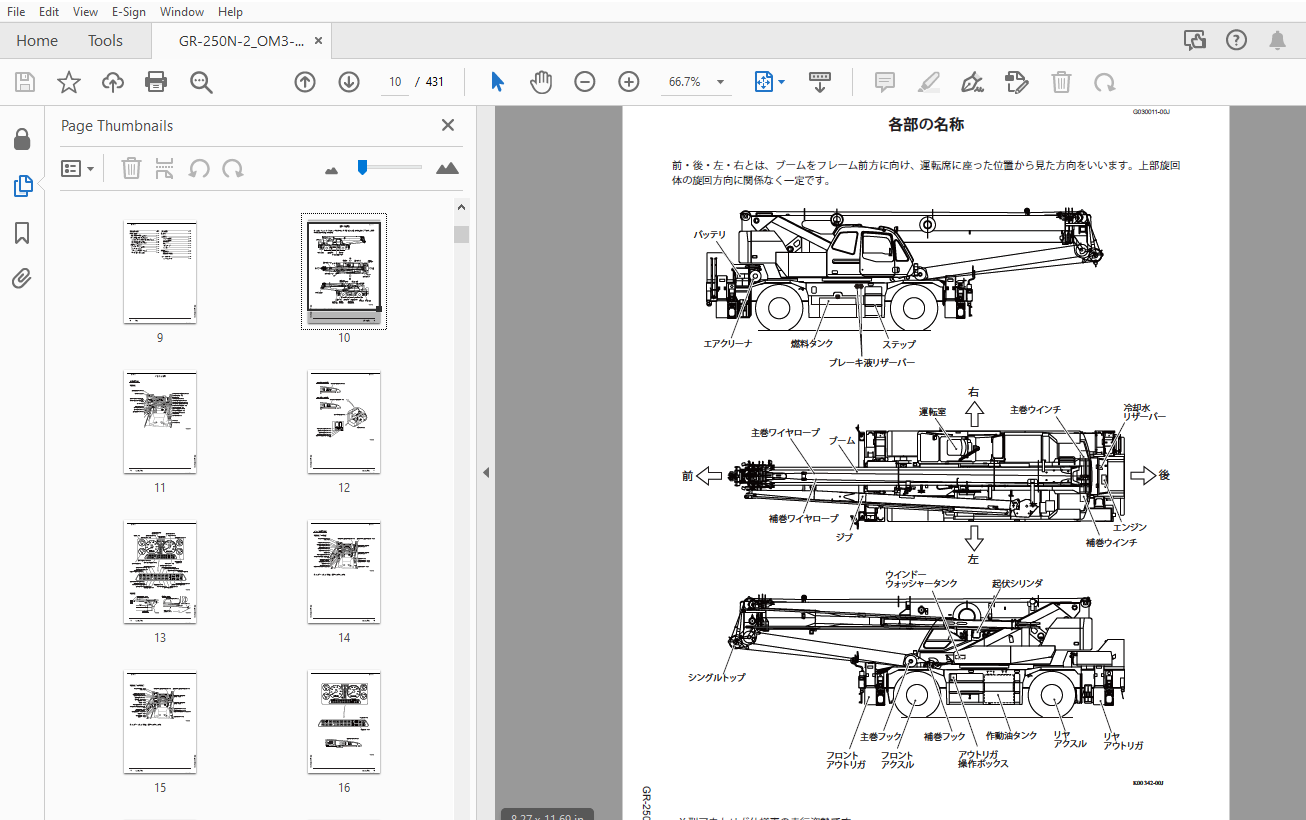Select page 11 thumbnail

160,422
